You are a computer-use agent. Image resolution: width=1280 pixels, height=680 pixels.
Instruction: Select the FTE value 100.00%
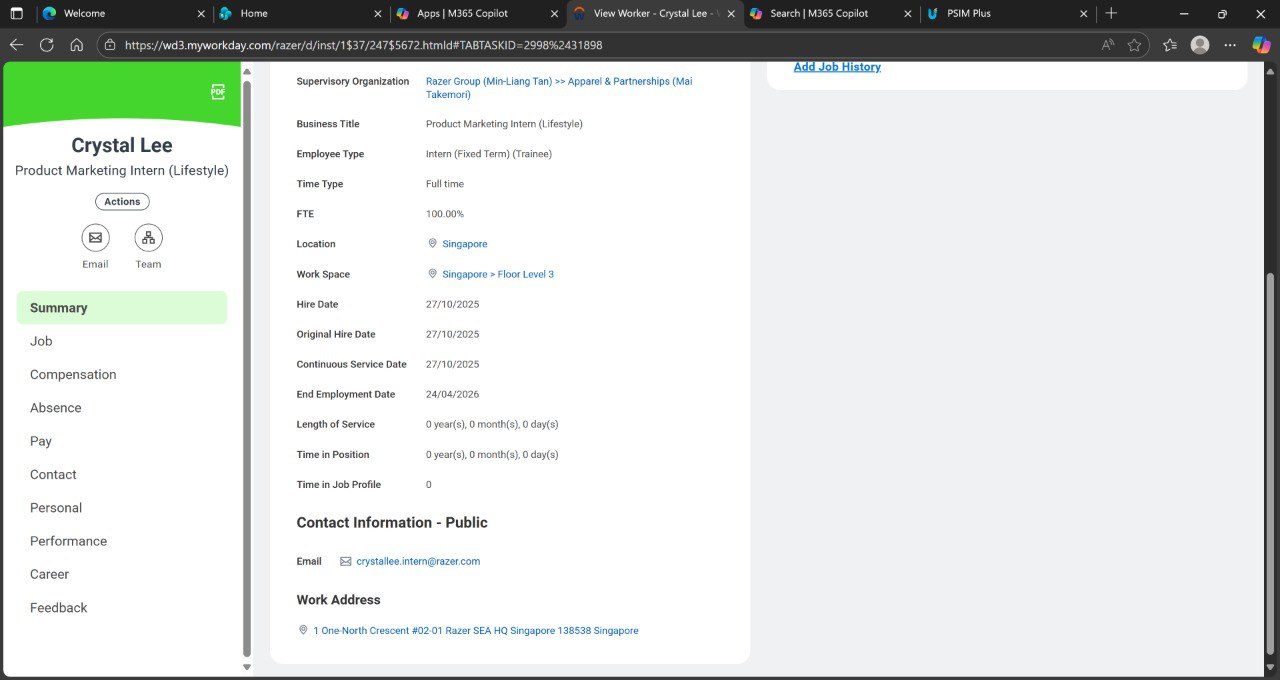pyautogui.click(x=445, y=214)
